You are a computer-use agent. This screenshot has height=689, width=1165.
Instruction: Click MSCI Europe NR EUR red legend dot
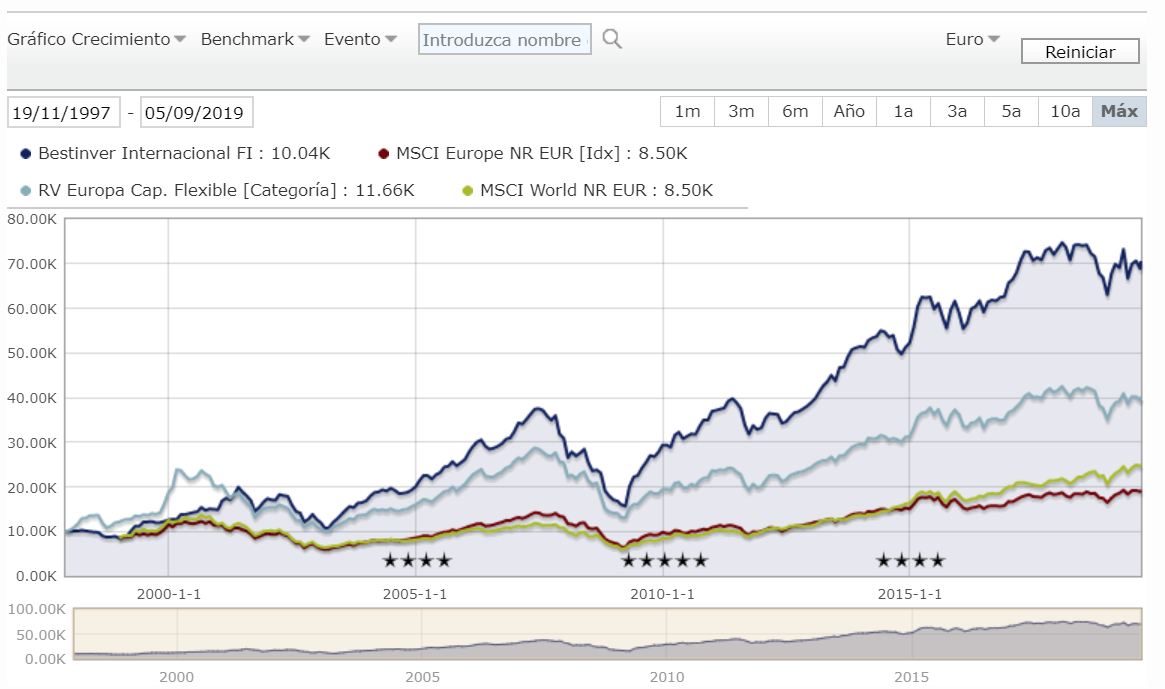click(383, 154)
